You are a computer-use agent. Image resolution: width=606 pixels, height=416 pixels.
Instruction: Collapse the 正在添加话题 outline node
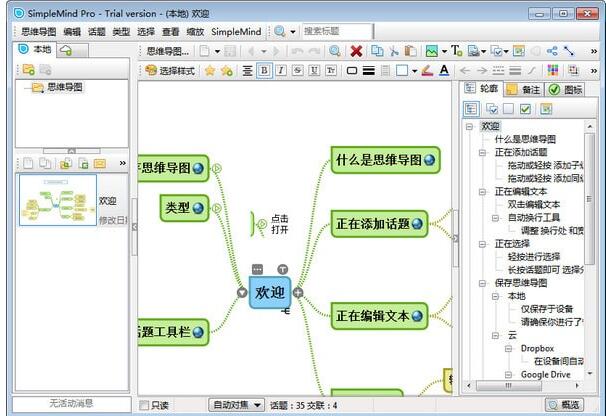[482, 152]
